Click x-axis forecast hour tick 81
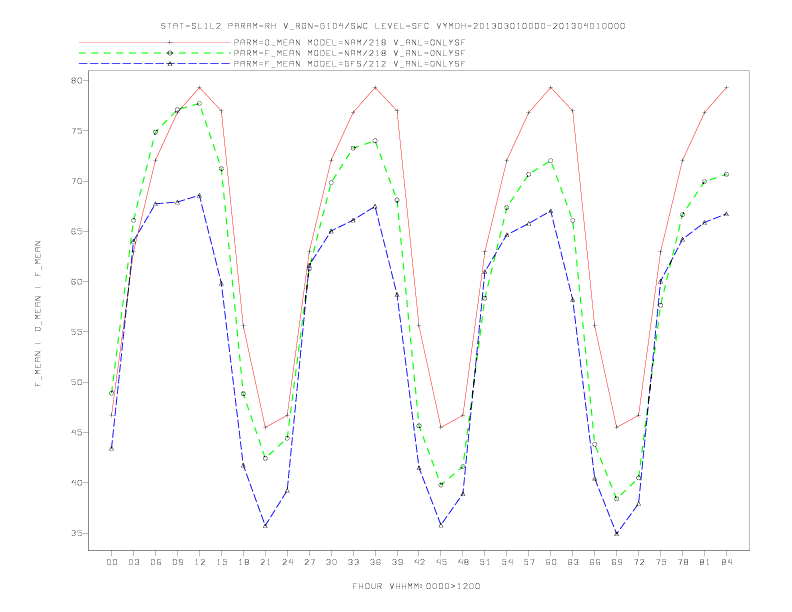The width and height of the screenshot is (792, 612). coord(705,562)
